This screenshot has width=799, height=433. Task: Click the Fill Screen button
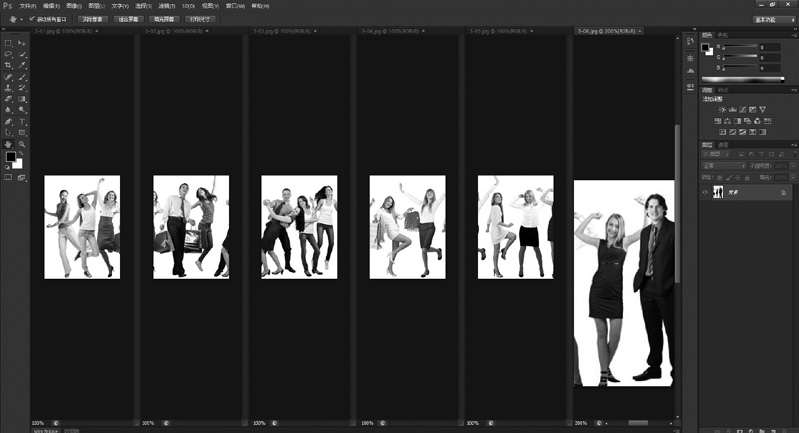(x=164, y=19)
